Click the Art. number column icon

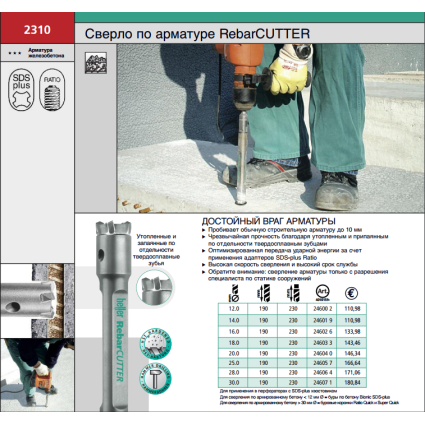tap(322, 293)
